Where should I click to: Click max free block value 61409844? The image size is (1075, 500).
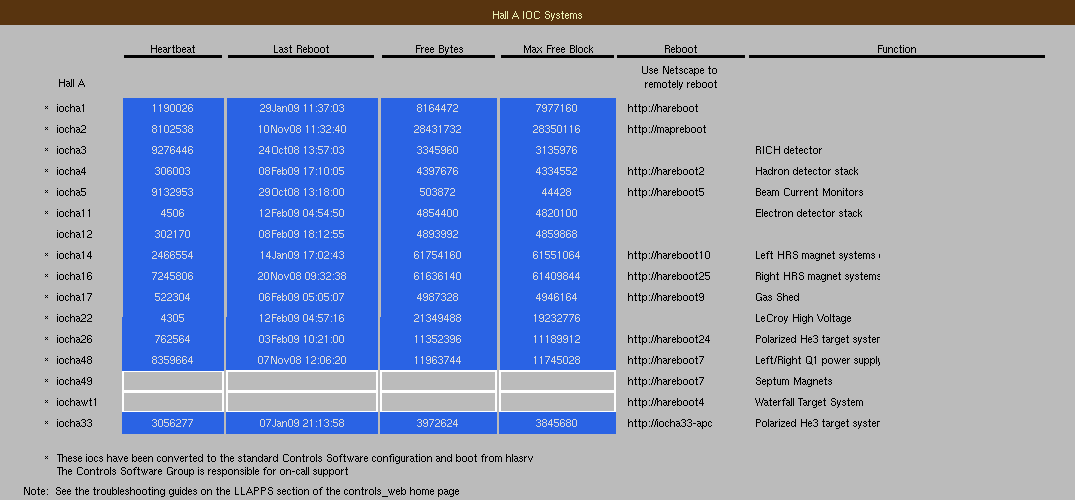[557, 276]
